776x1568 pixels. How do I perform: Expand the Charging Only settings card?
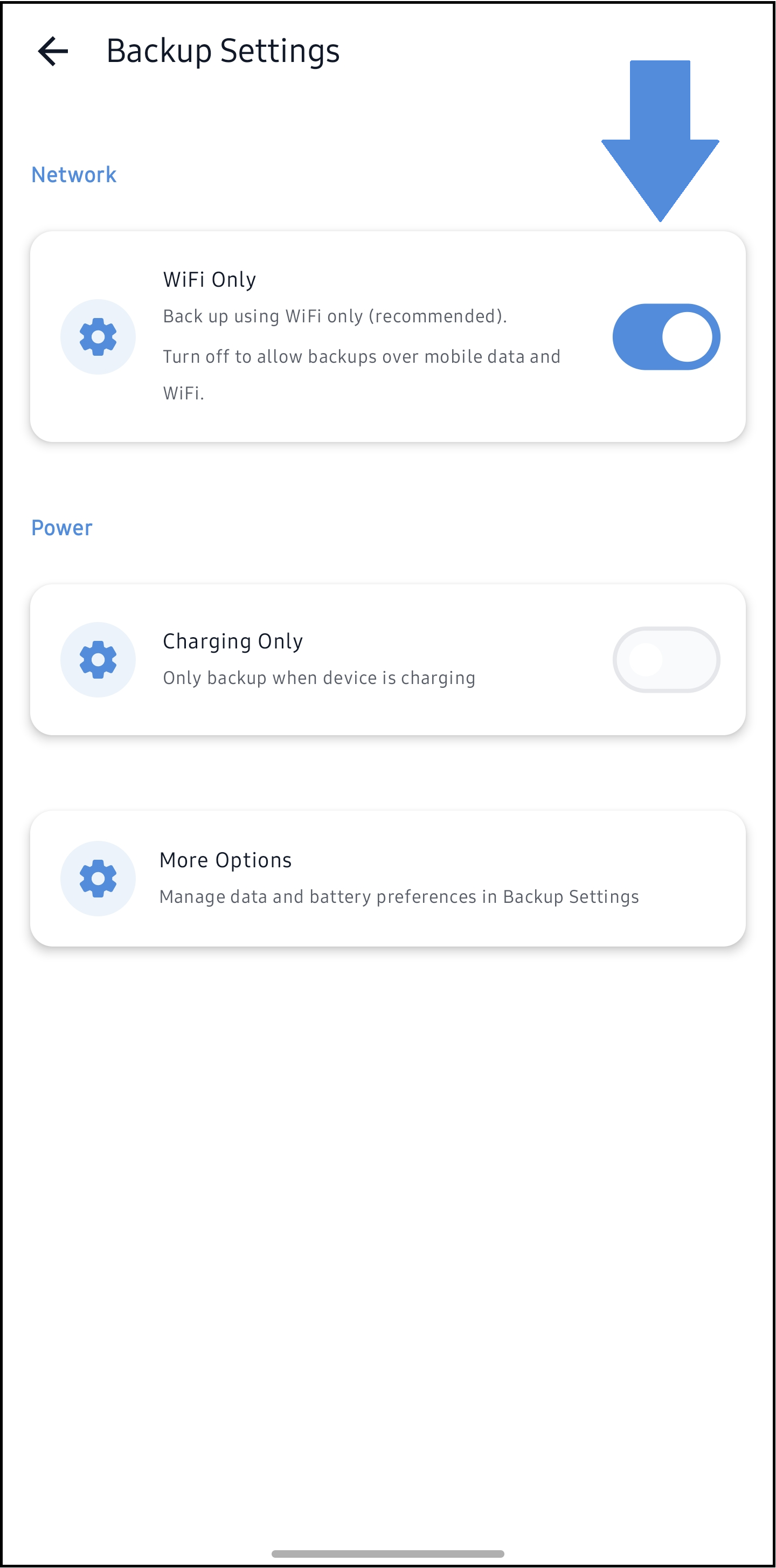click(387, 659)
